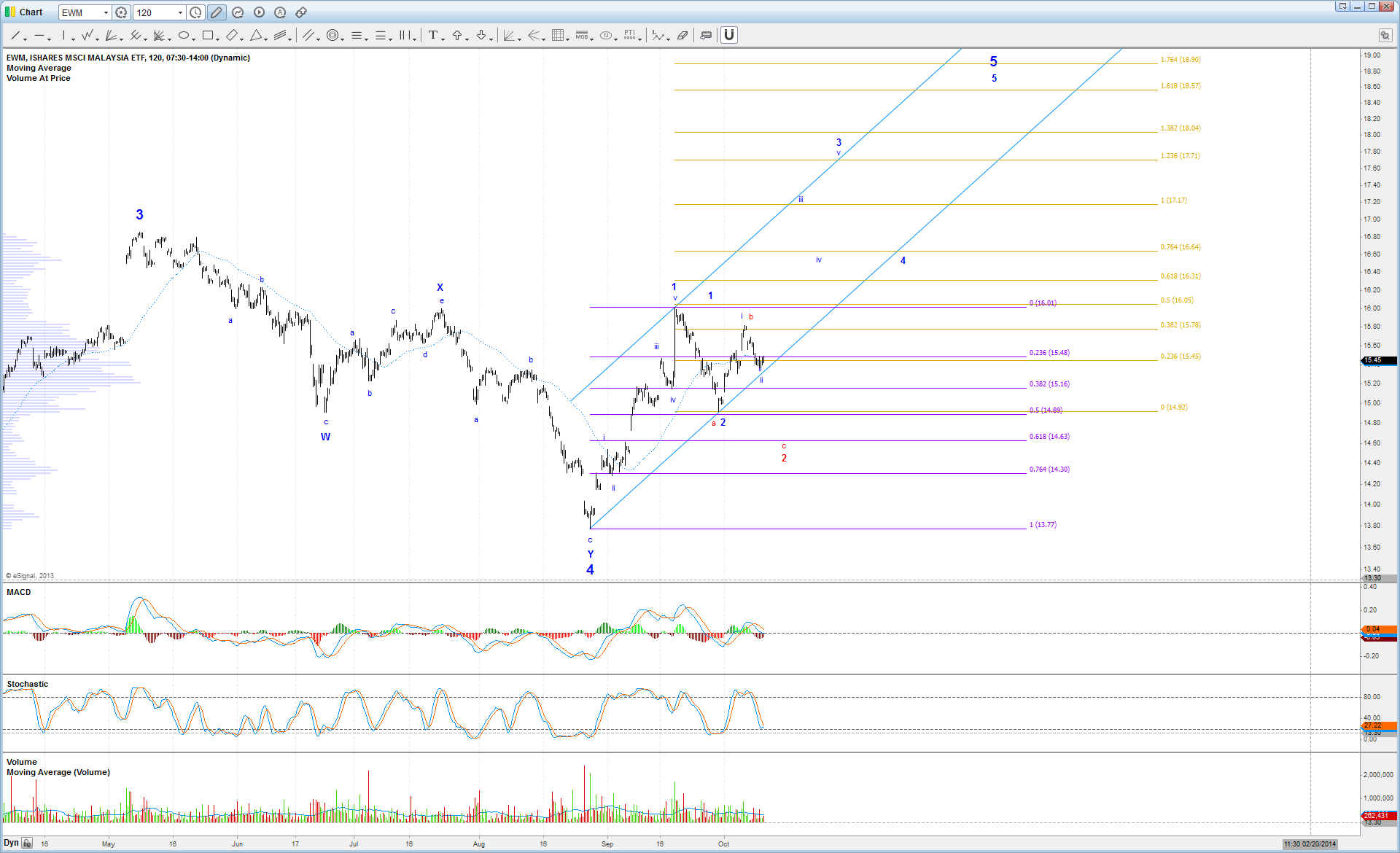Click the Chart window title label
The height and width of the screenshot is (853, 1400).
coord(31,12)
